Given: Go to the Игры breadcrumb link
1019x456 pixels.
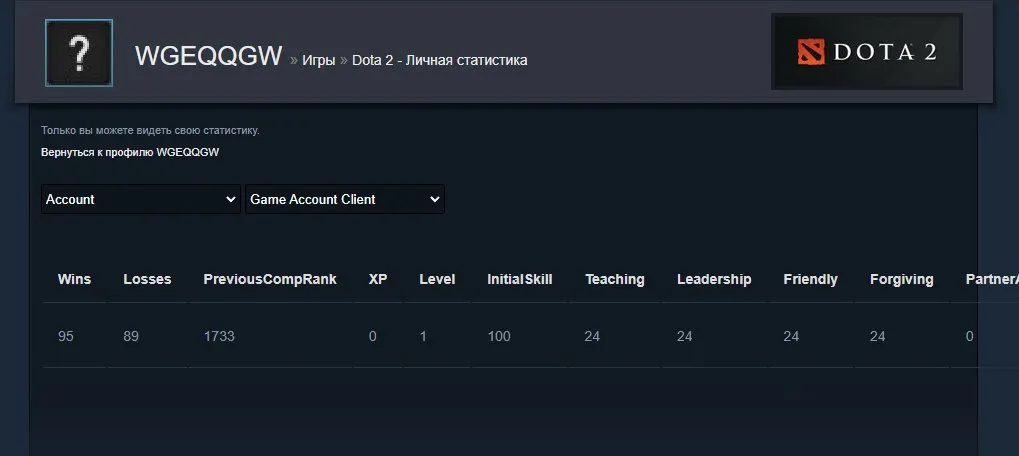Looking at the screenshot, I should pos(318,60).
